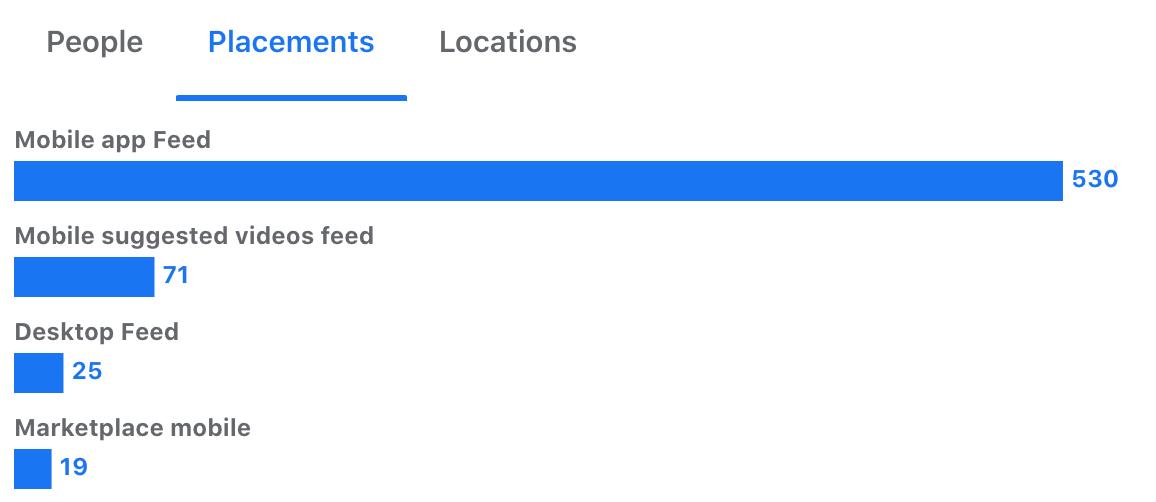This screenshot has height=502, width=1156.
Task: Select the Mobile suggested videos feed bar
Action: pyautogui.click(x=84, y=276)
